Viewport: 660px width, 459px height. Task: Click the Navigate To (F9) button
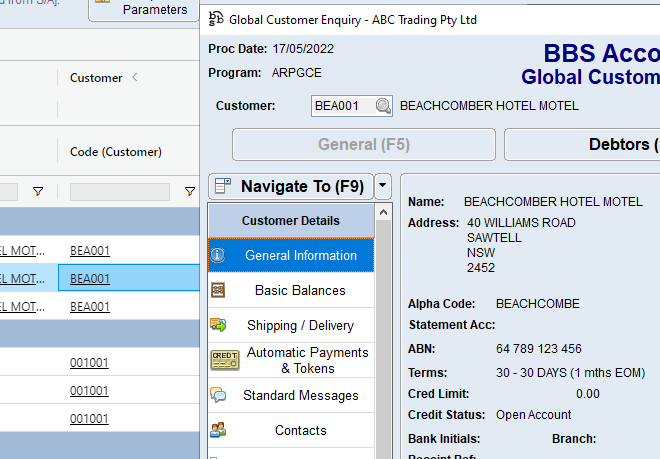click(290, 185)
